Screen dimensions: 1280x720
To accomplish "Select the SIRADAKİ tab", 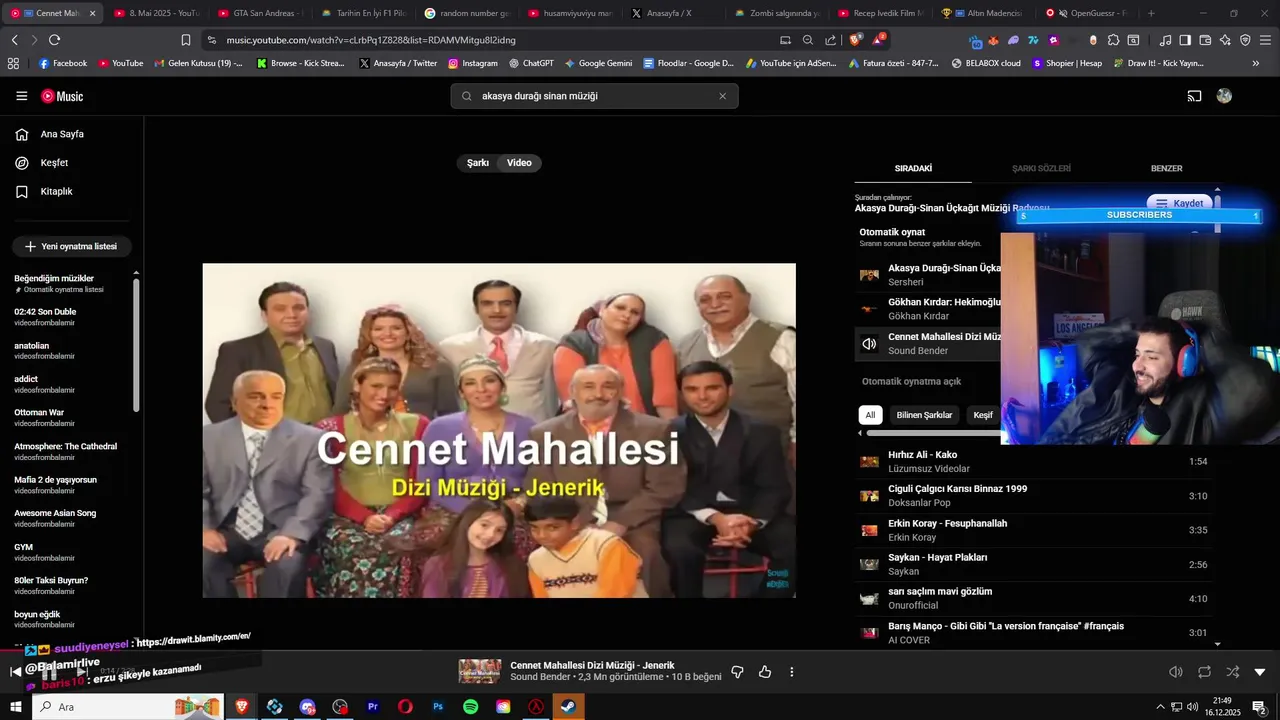I will (913, 169).
